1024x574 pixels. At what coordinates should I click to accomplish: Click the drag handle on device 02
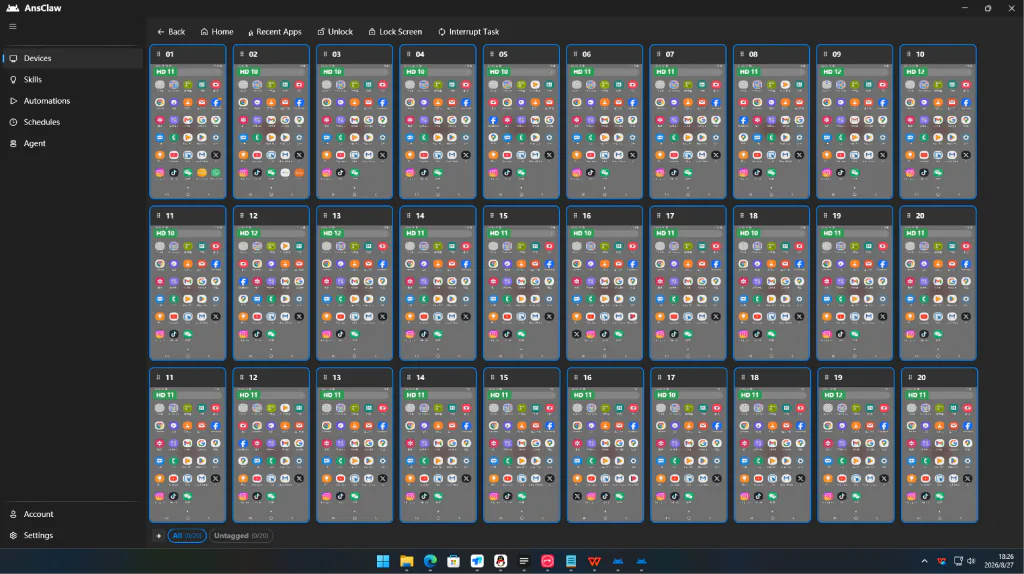[242, 54]
